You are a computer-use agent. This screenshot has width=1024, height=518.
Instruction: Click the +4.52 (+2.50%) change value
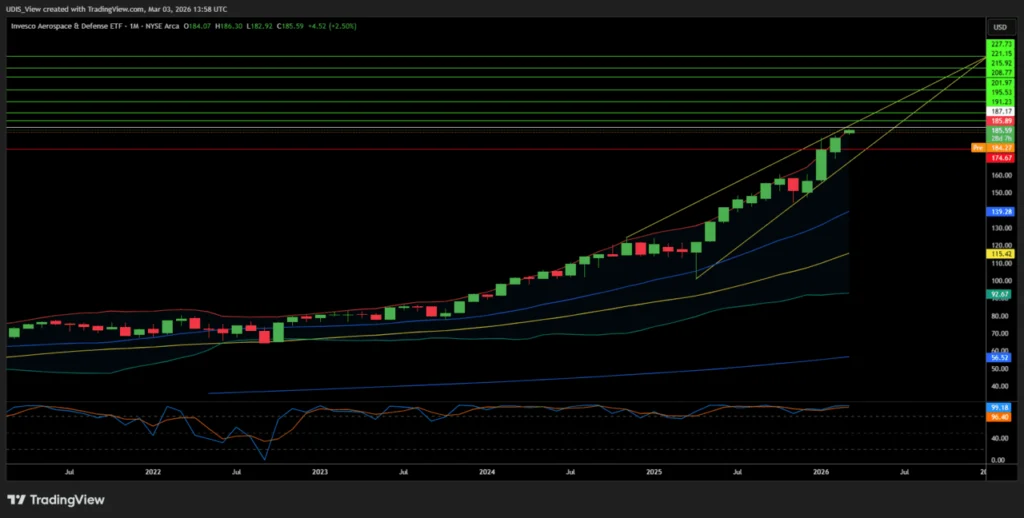pyautogui.click(x=332, y=27)
